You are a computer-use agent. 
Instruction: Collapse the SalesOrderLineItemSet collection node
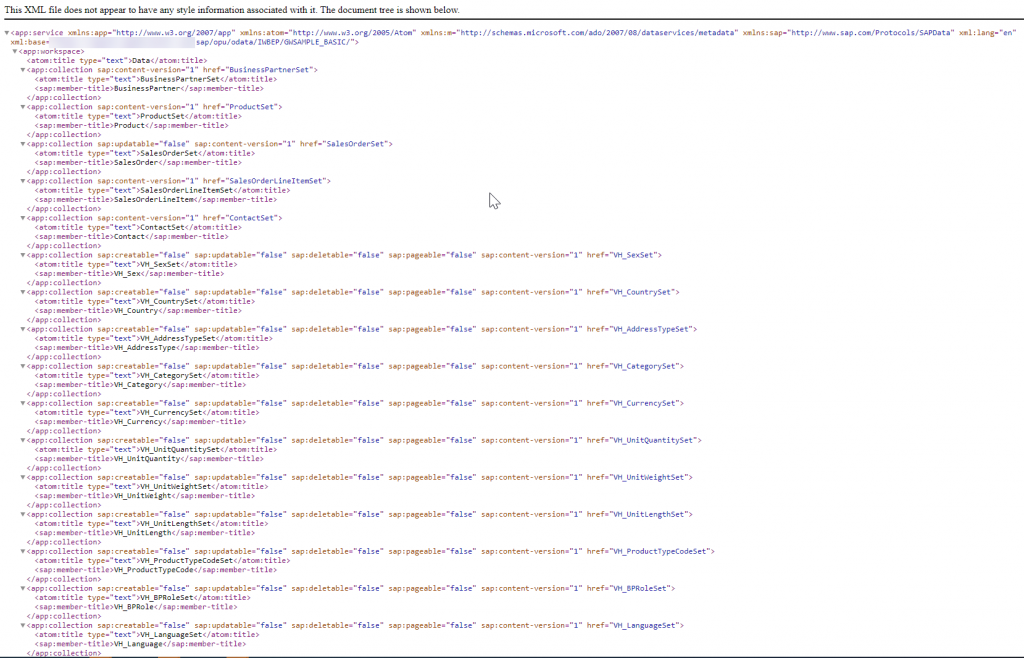tap(22, 181)
